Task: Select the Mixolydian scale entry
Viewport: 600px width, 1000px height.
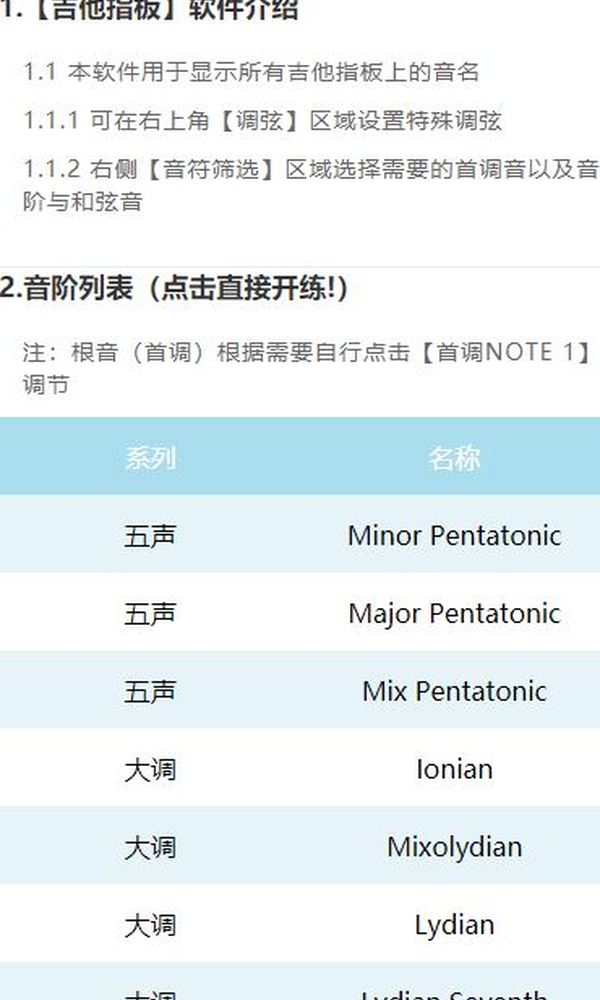Action: point(454,848)
